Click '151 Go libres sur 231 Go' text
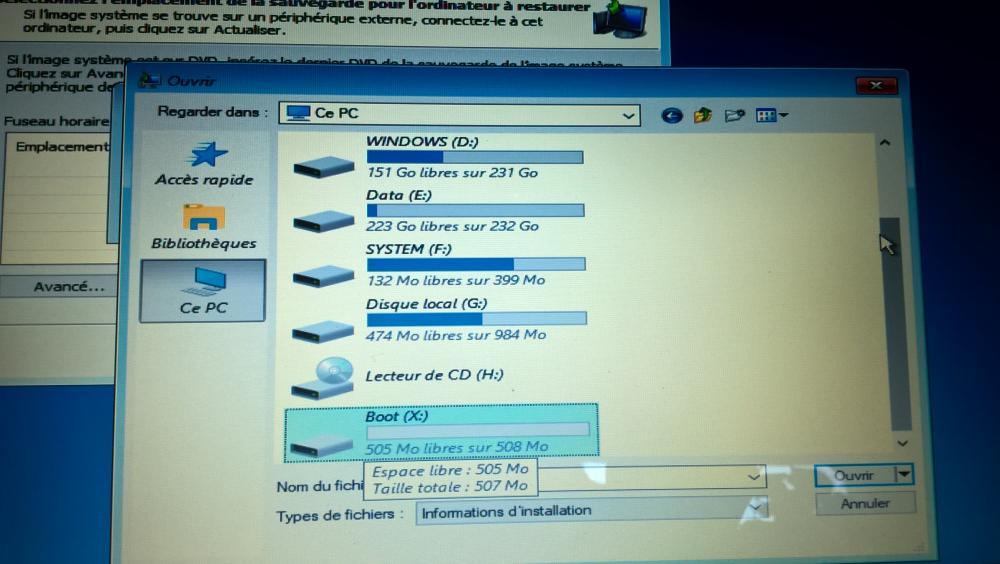This screenshot has width=1000, height=564. [453, 172]
